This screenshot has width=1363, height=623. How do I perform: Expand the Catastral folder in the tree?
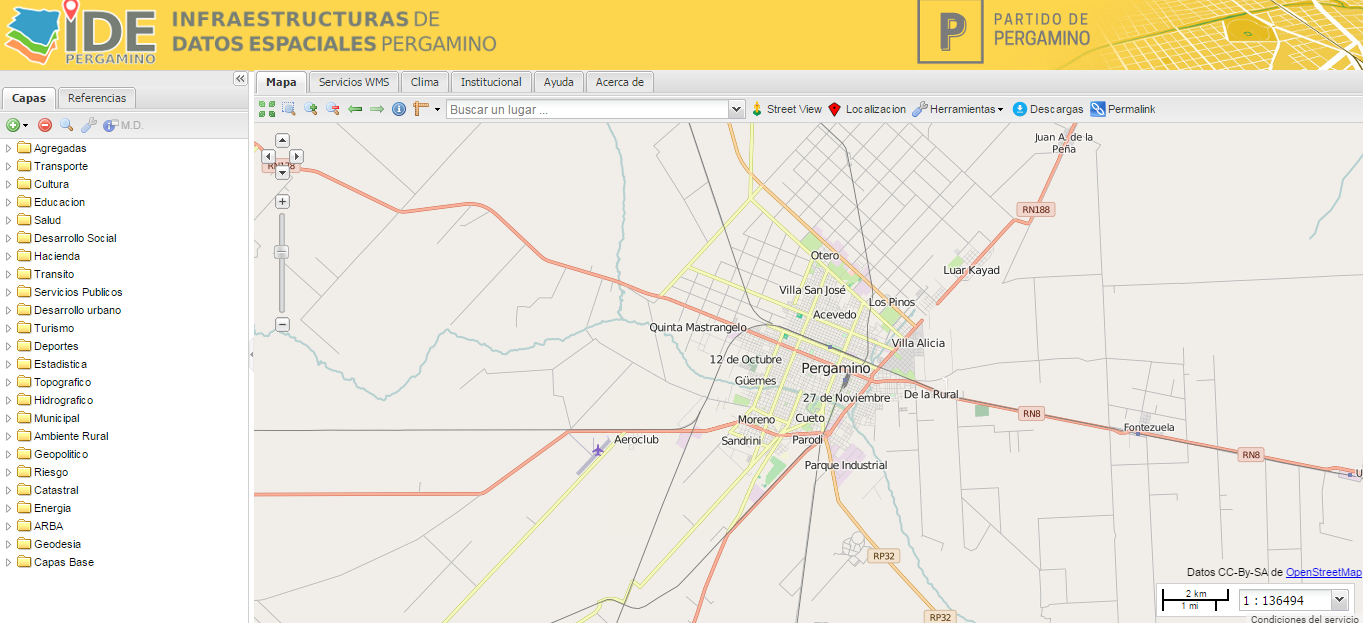tap(8, 489)
